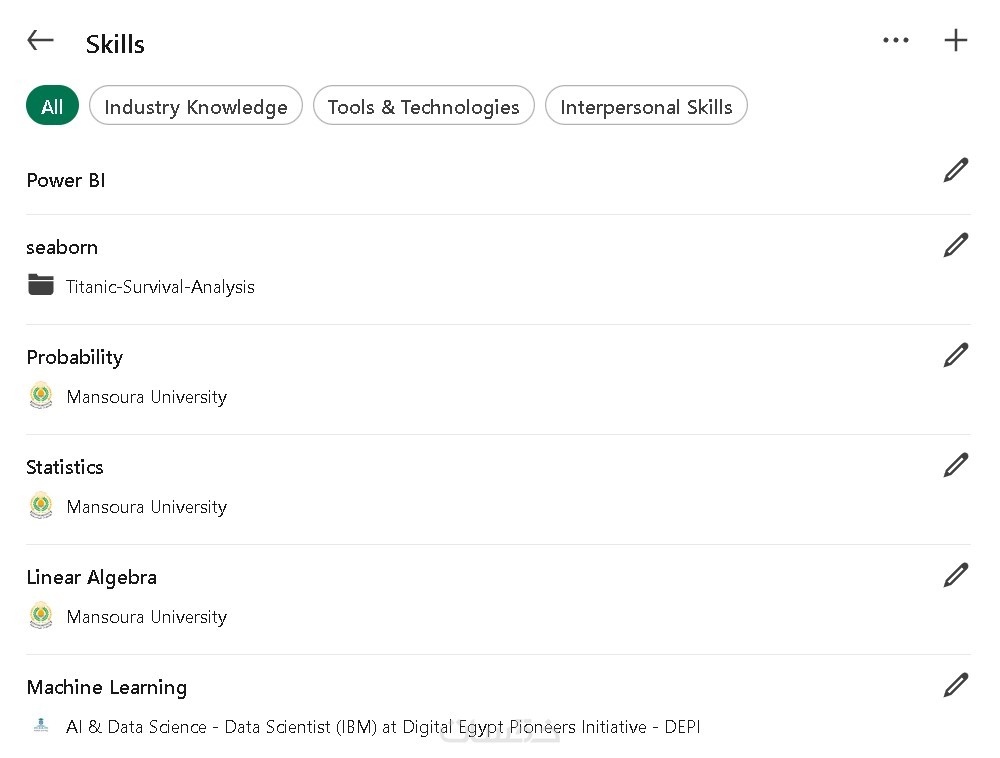1000x758 pixels.
Task: Switch to Tools & Technologies filter
Action: tap(424, 107)
